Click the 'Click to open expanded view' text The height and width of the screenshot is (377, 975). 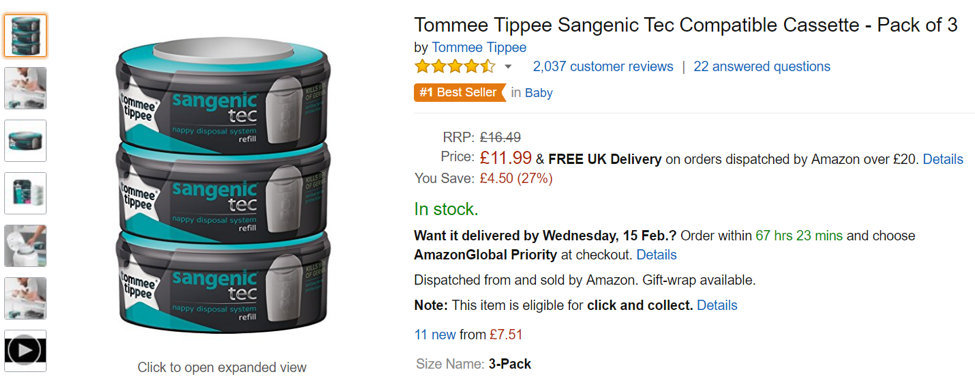coord(222,367)
